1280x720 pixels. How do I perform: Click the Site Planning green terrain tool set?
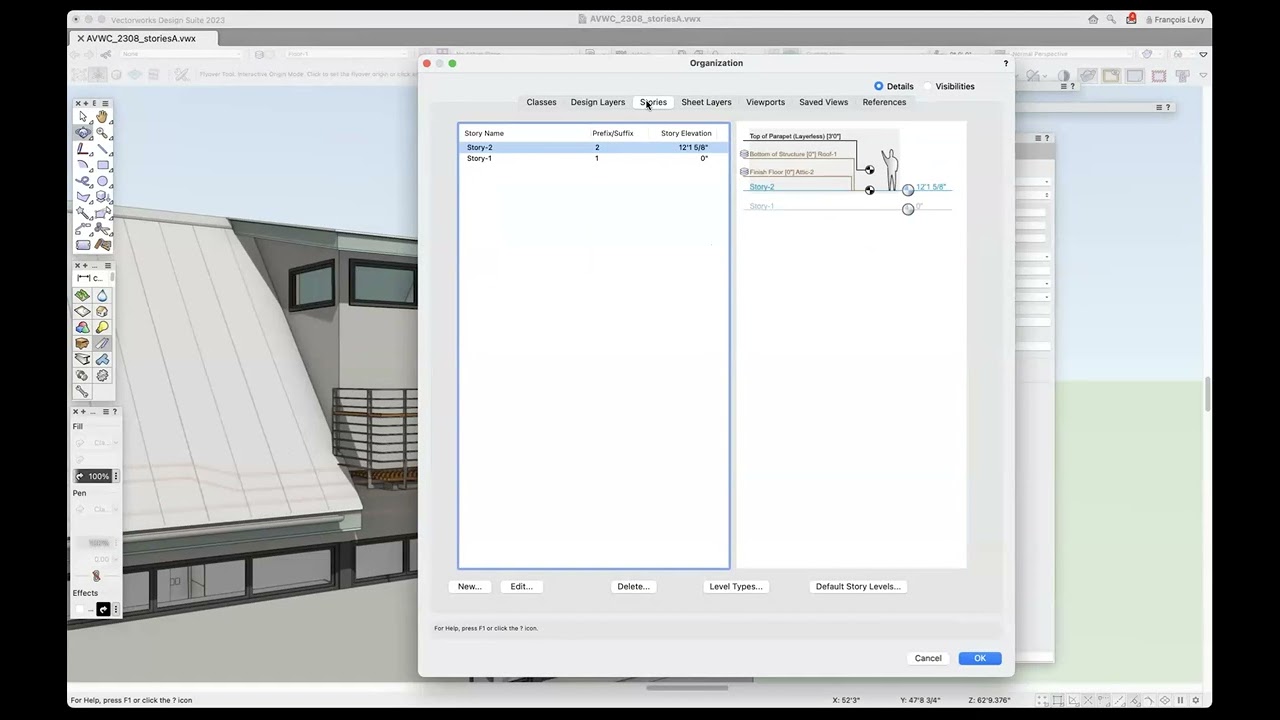point(83,295)
